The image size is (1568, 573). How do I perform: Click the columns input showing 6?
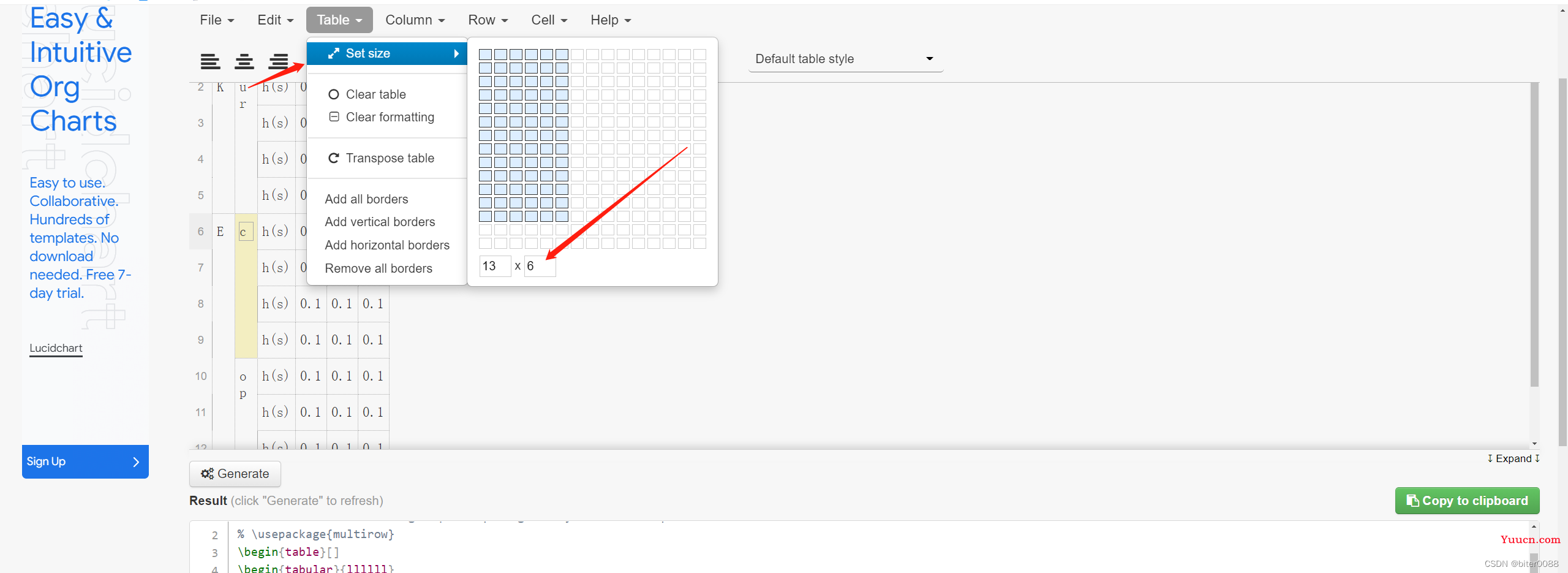(540, 266)
